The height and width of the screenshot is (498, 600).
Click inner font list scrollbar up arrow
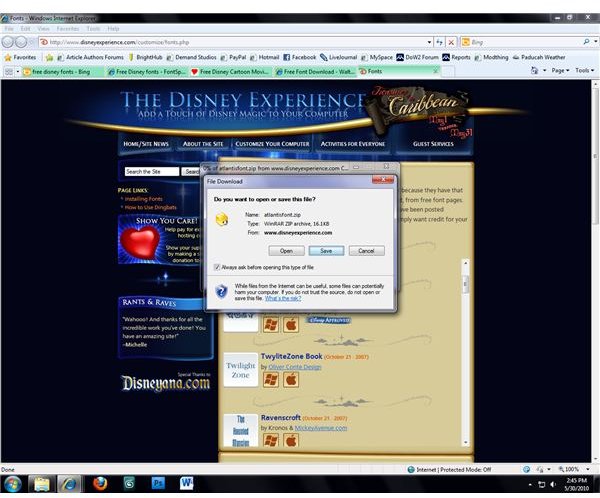pos(465,263)
